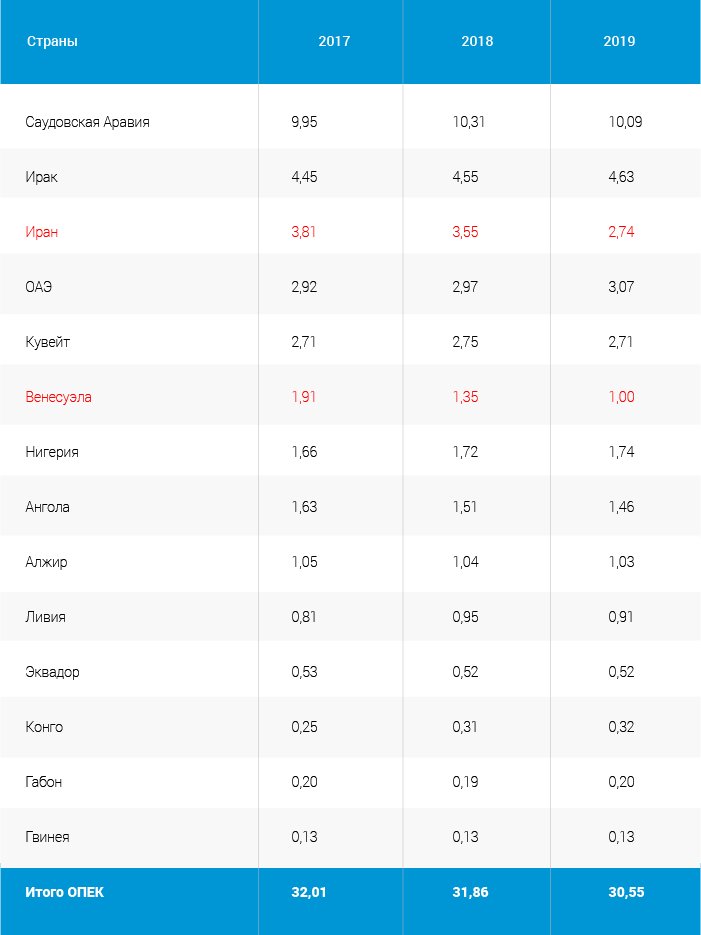Select the 2019 column header
The width and height of the screenshot is (701, 935).
(x=619, y=42)
